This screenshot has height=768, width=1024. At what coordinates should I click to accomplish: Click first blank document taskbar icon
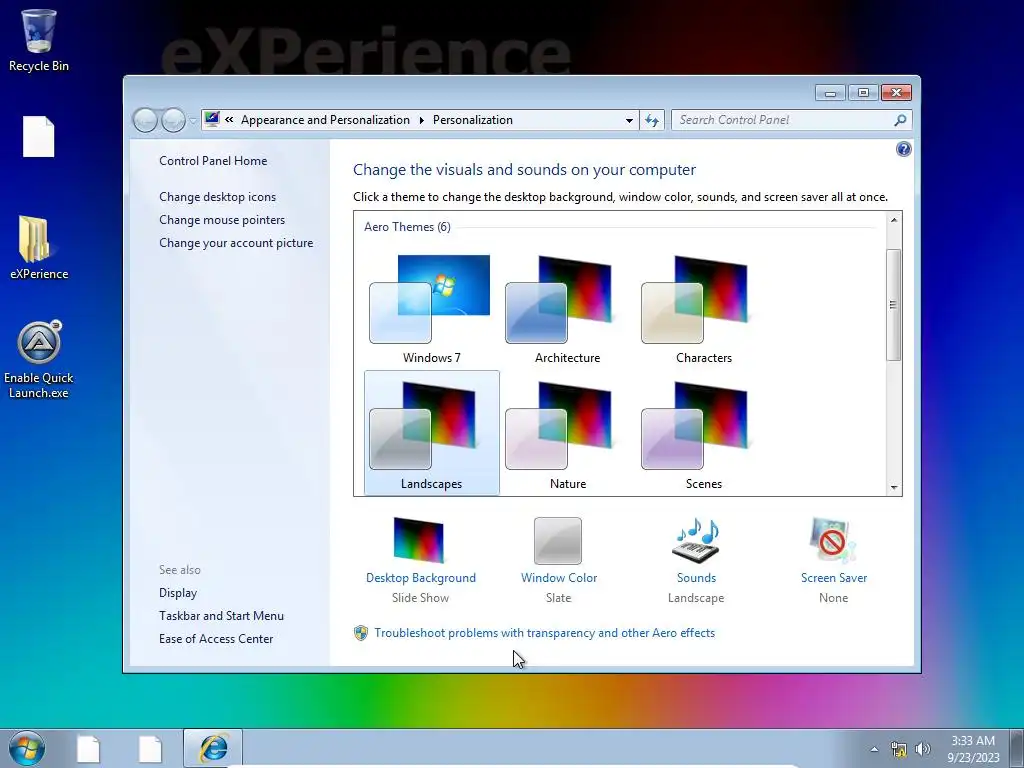[88, 749]
